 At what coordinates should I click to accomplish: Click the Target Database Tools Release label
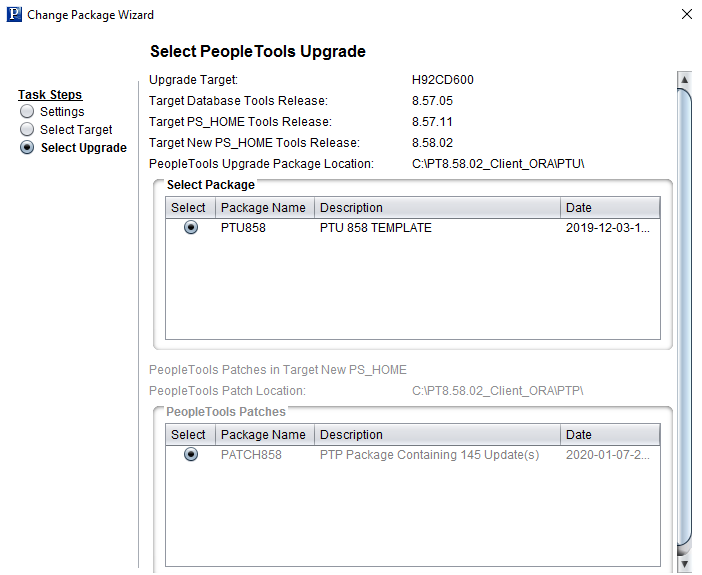coord(238,101)
